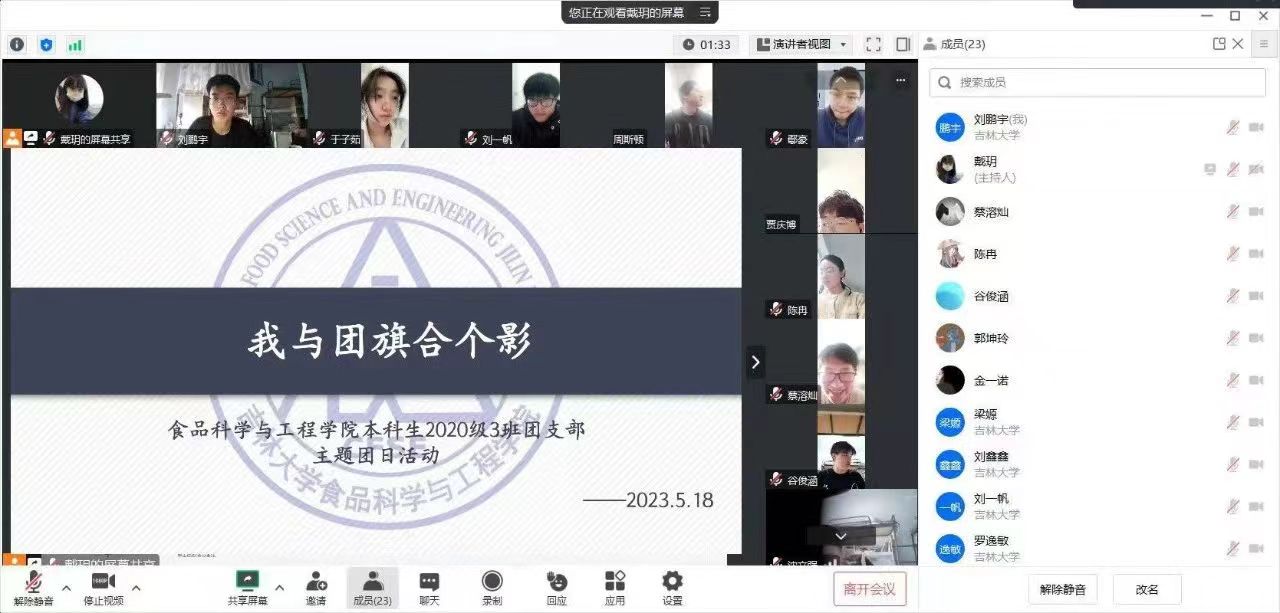Click the Invite (邀请) icon
This screenshot has height=613, width=1280.
[x=316, y=582]
